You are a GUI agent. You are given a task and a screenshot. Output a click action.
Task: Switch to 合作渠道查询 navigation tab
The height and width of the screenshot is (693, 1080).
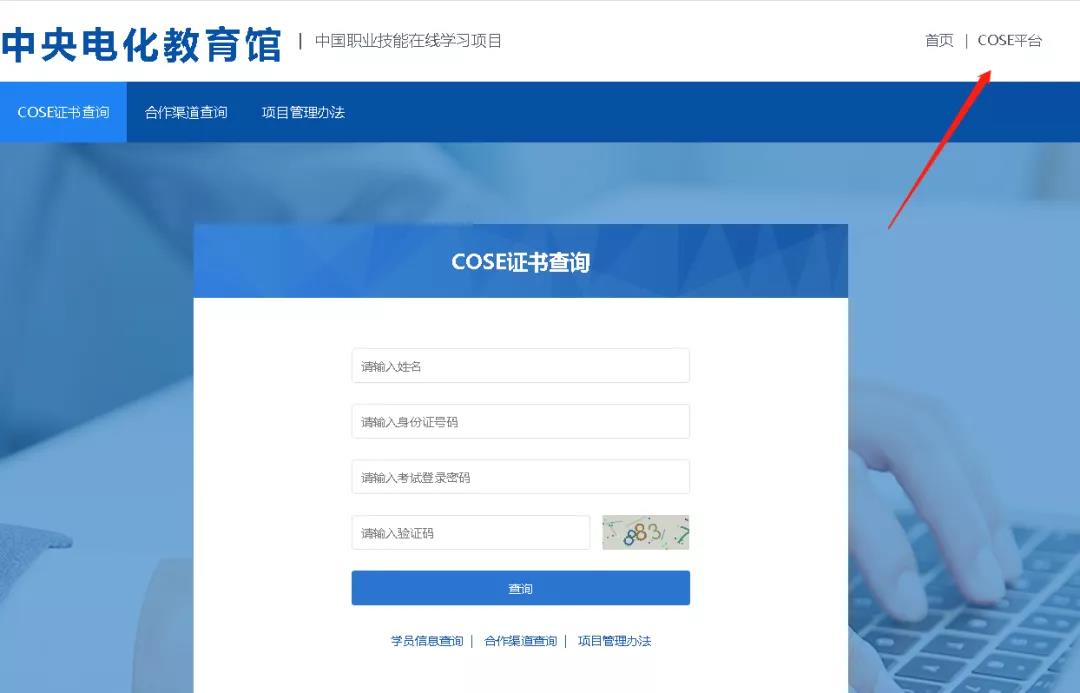[x=186, y=112]
